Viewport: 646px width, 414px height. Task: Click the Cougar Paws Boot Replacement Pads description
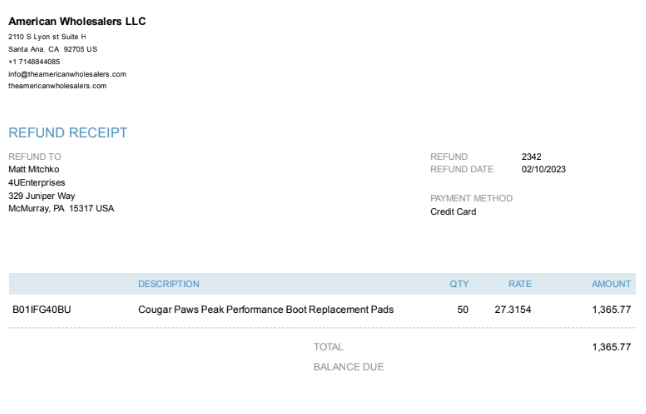tap(266, 309)
